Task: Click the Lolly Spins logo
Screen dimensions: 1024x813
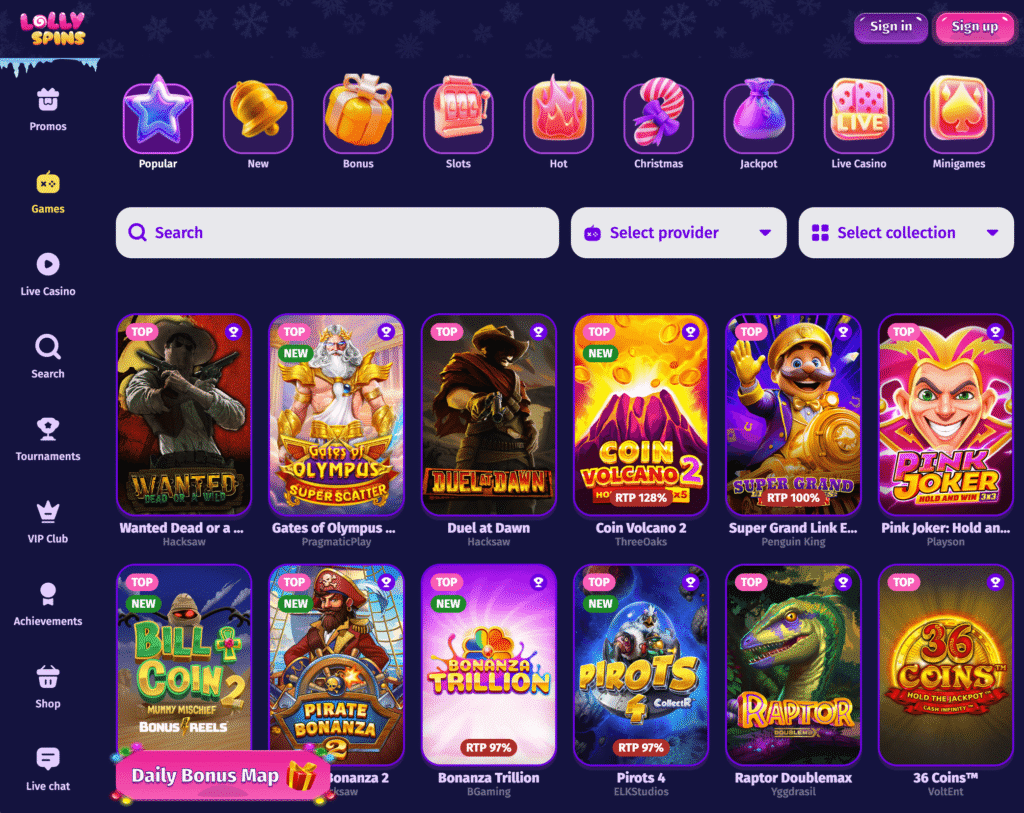Action: (52, 29)
